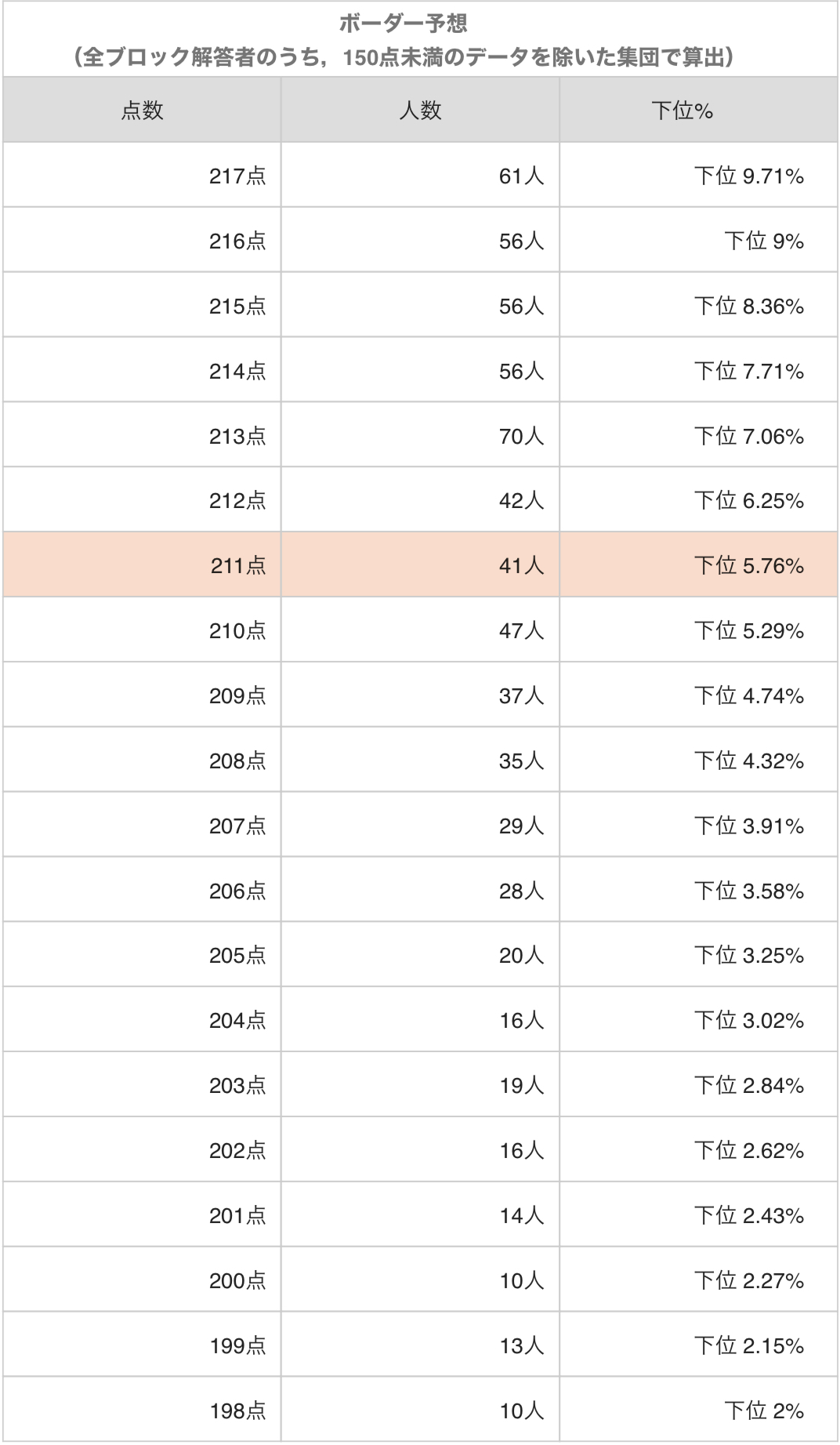
Task: Click the 下位 2% cell for 198点
Action: coord(763,1411)
